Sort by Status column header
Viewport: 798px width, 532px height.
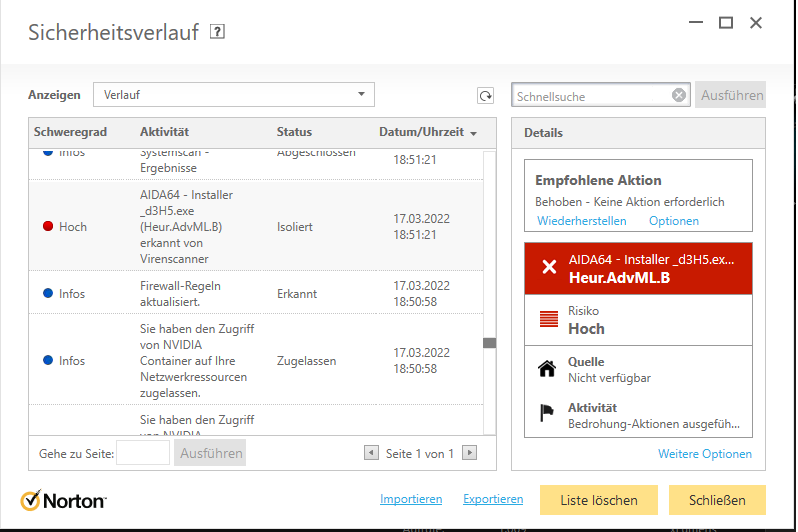tap(294, 132)
